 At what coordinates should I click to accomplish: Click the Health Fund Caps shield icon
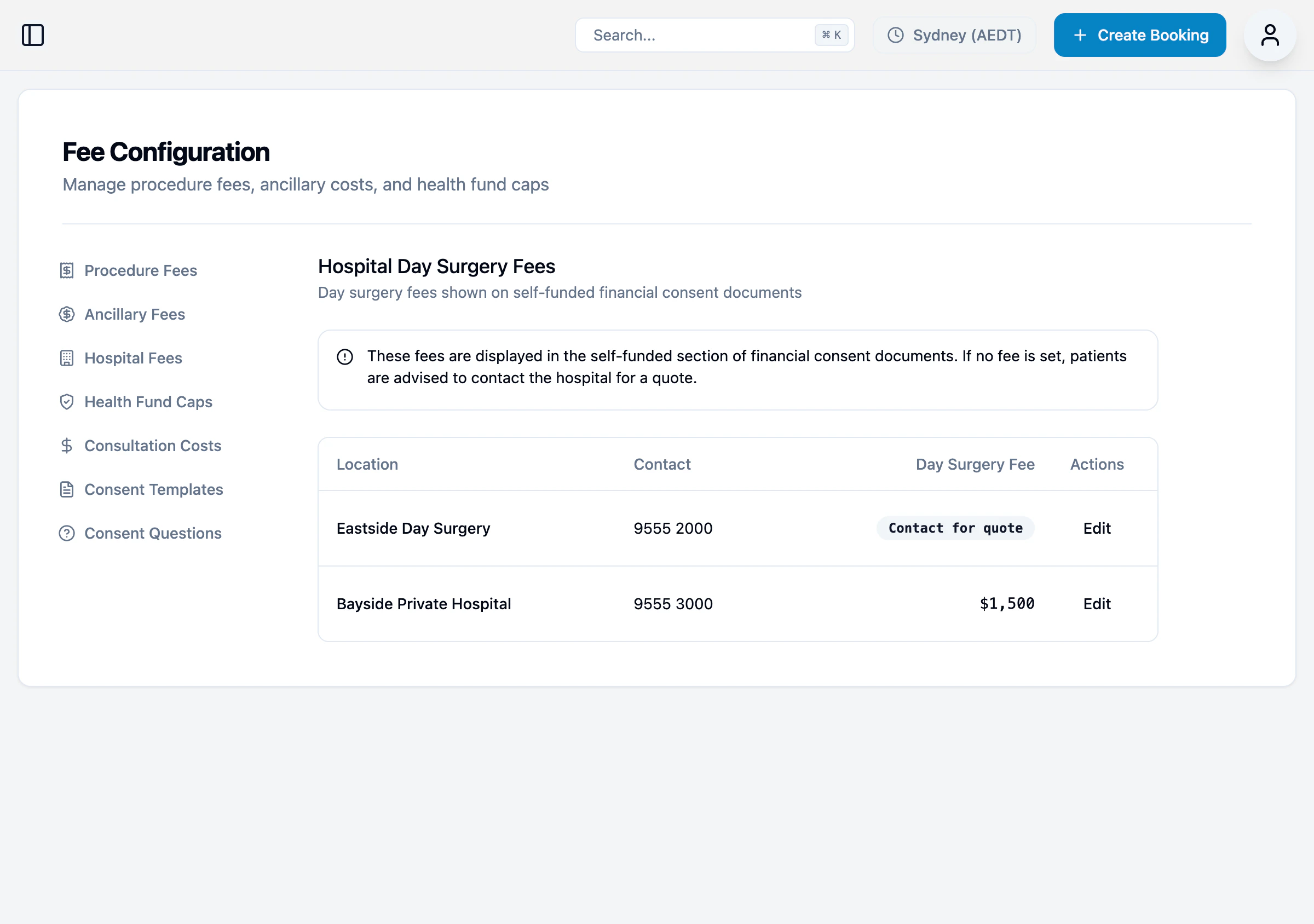coord(67,402)
